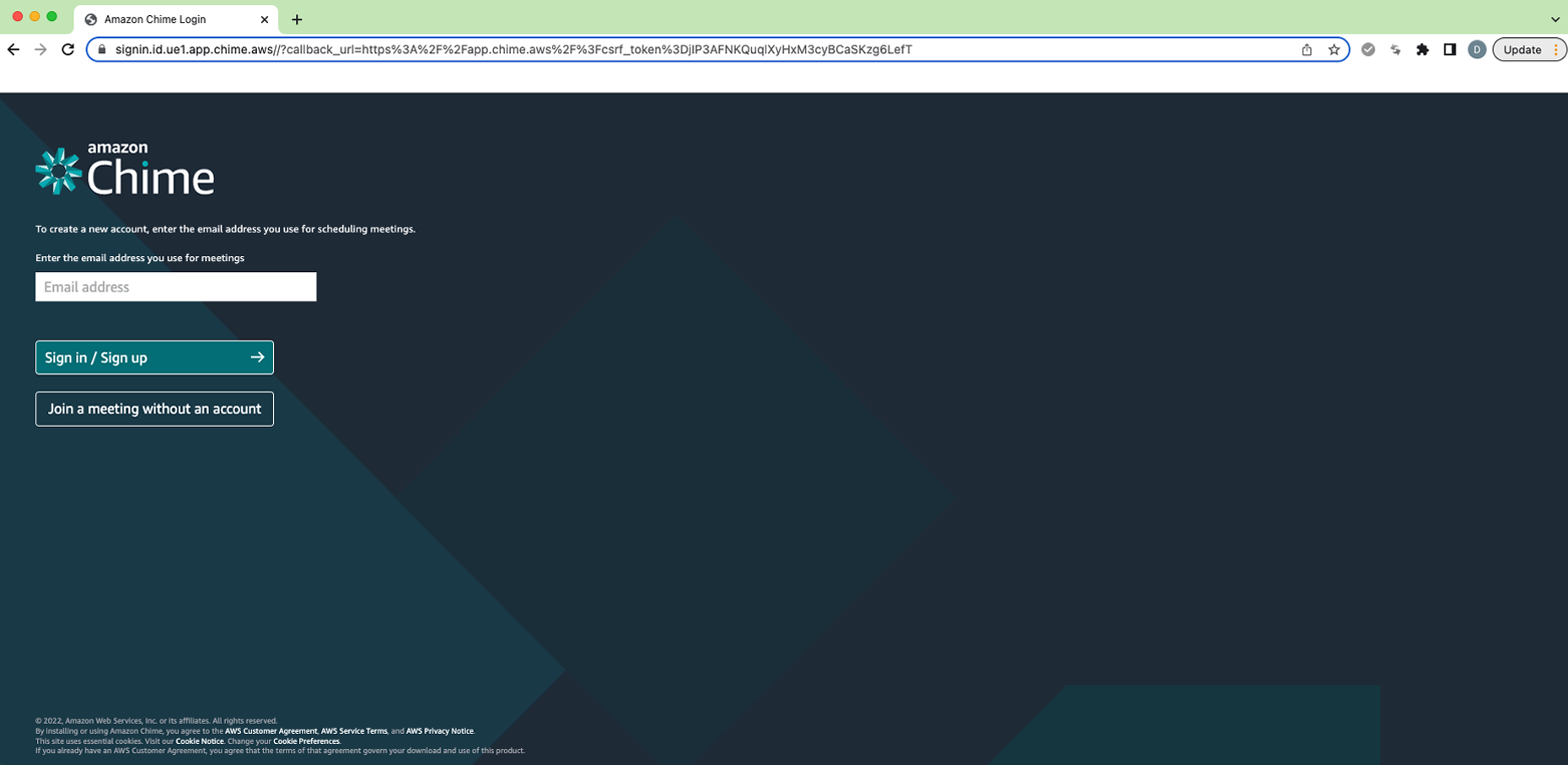Click the yellow minimize traffic light
Viewport: 1568px width, 765px height.
35,15
